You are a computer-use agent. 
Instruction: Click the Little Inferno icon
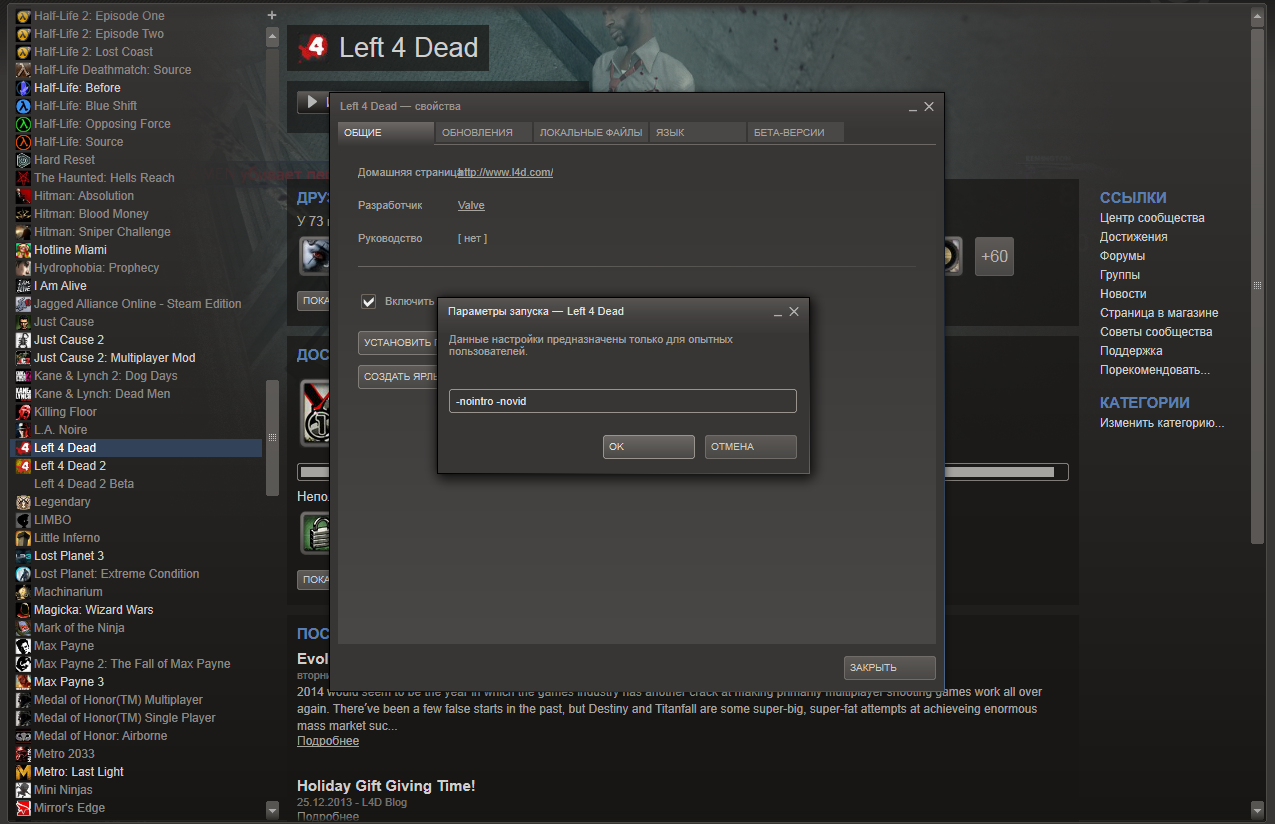(x=24, y=538)
